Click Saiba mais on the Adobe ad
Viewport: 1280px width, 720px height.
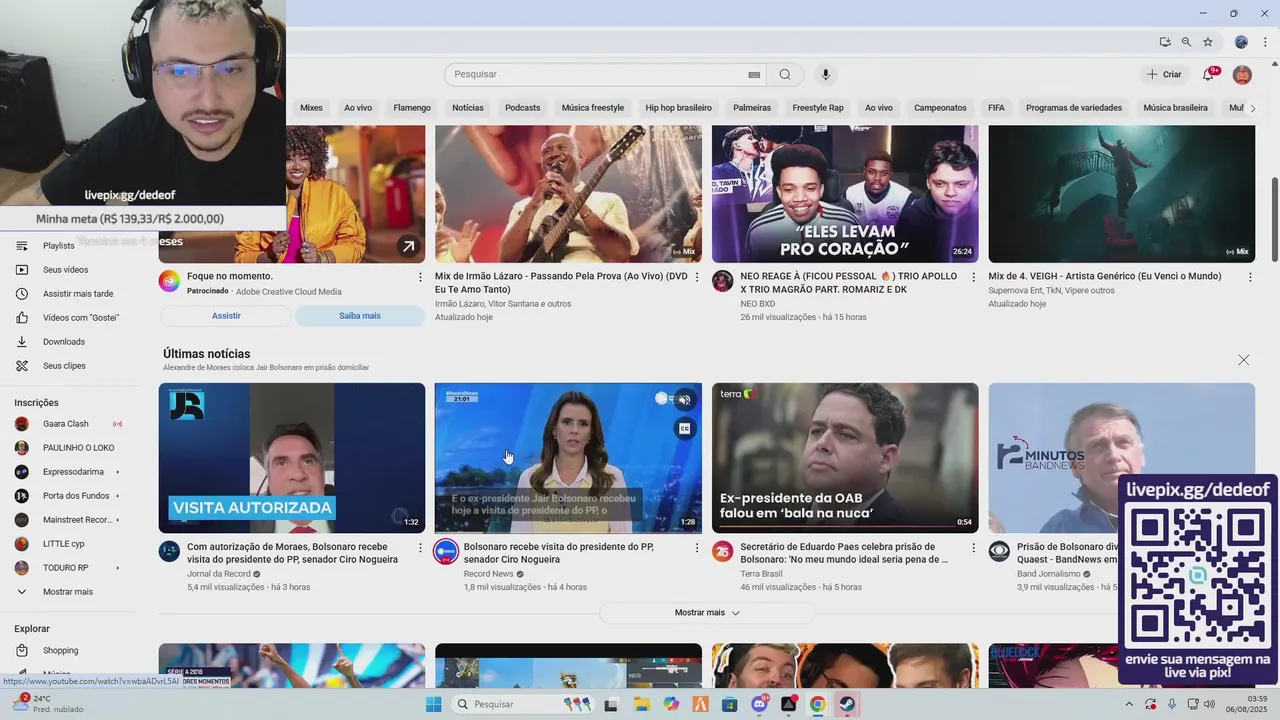tap(360, 315)
